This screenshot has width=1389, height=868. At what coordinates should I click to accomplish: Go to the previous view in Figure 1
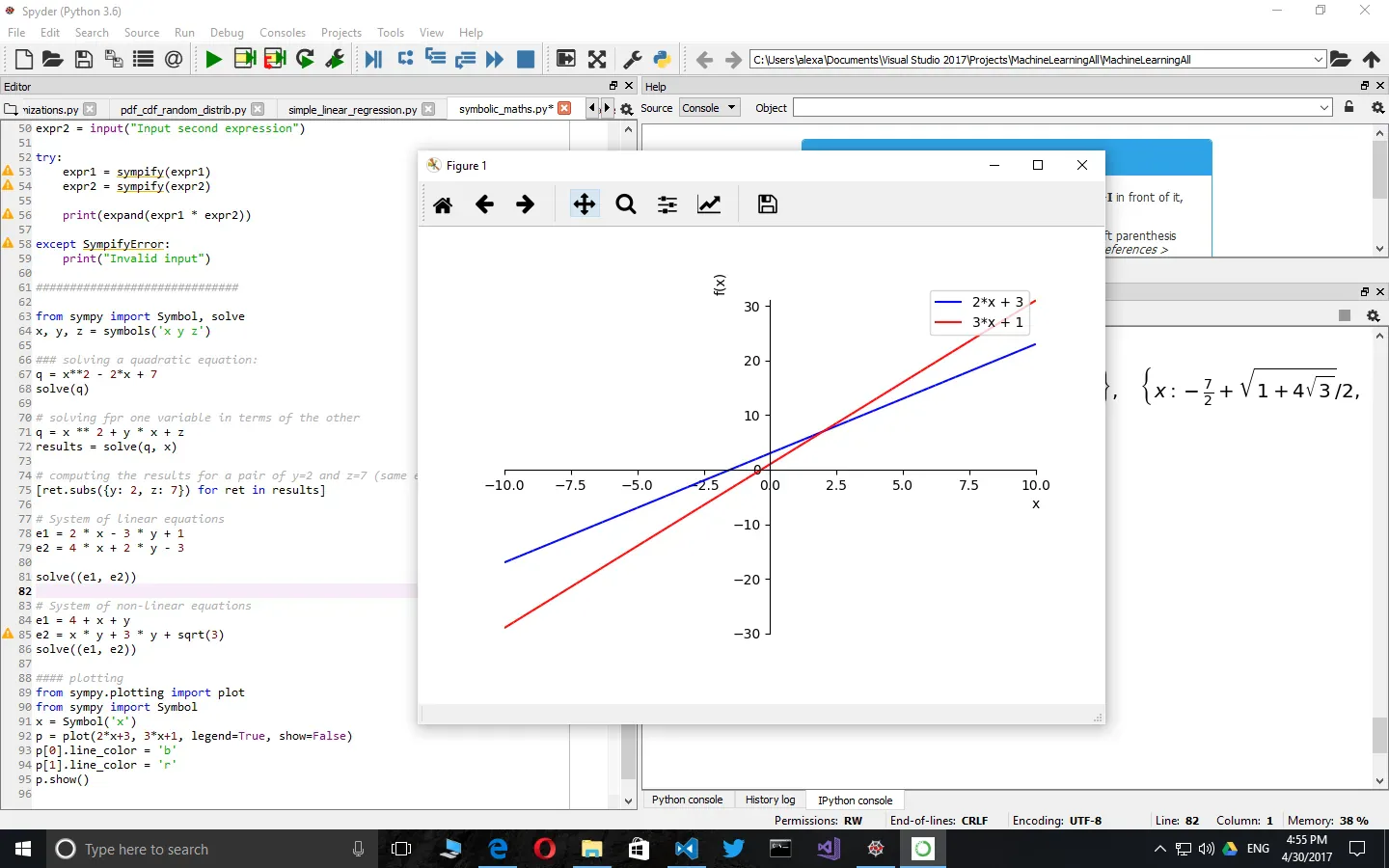(484, 204)
